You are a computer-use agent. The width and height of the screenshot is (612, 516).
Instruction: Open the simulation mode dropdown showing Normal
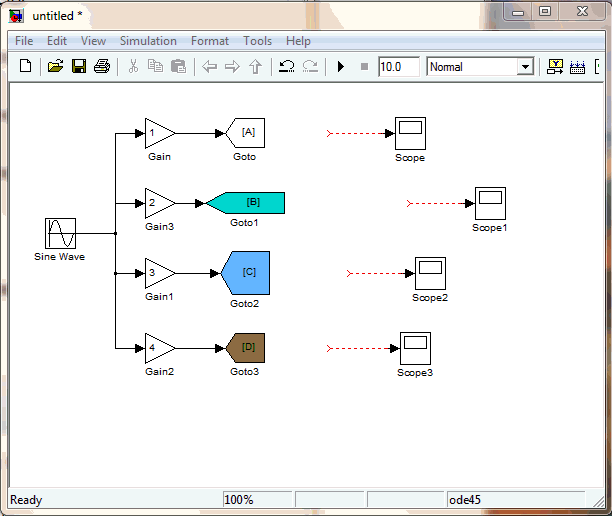525,67
